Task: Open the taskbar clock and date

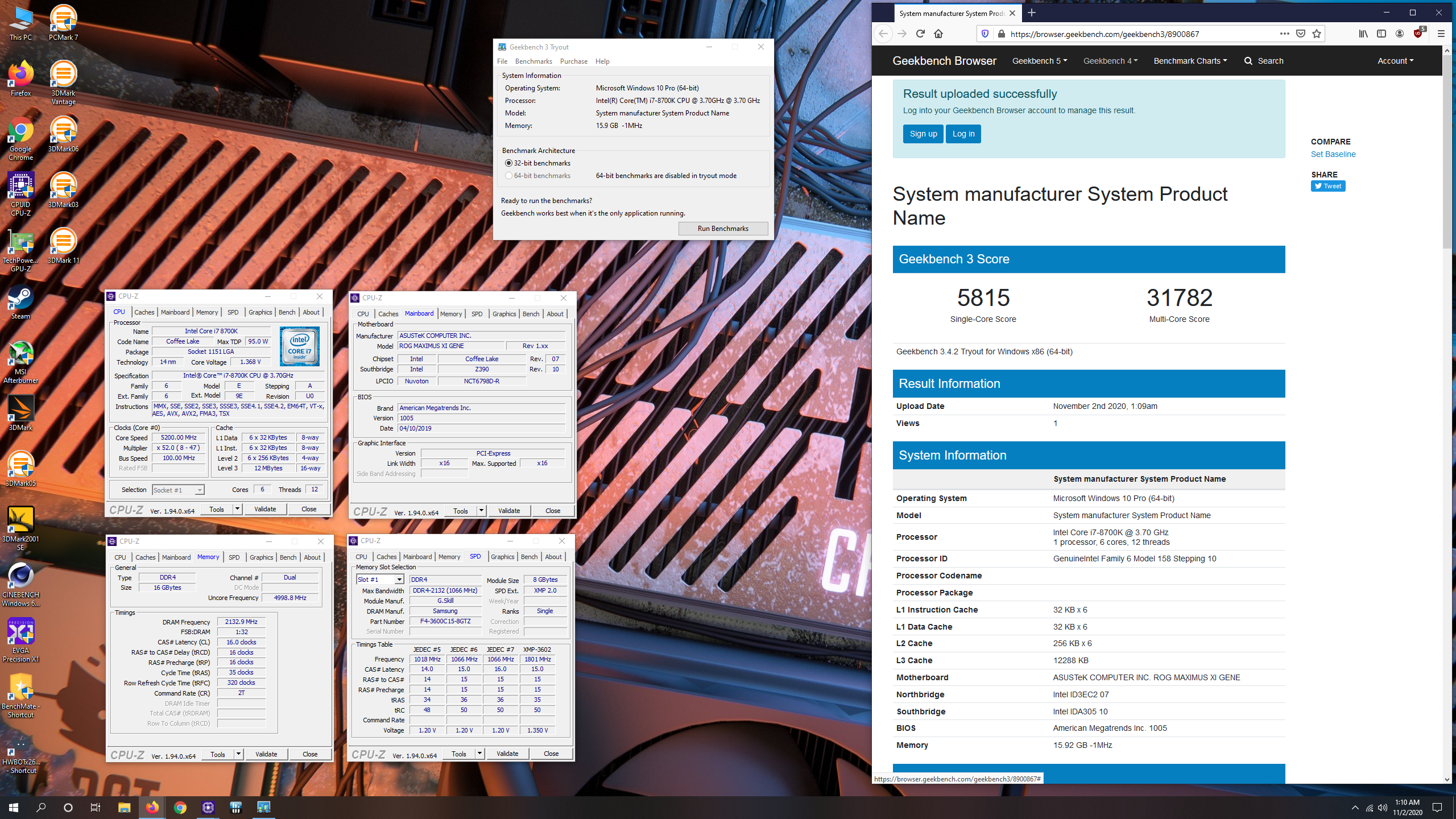Action: coord(1407,808)
